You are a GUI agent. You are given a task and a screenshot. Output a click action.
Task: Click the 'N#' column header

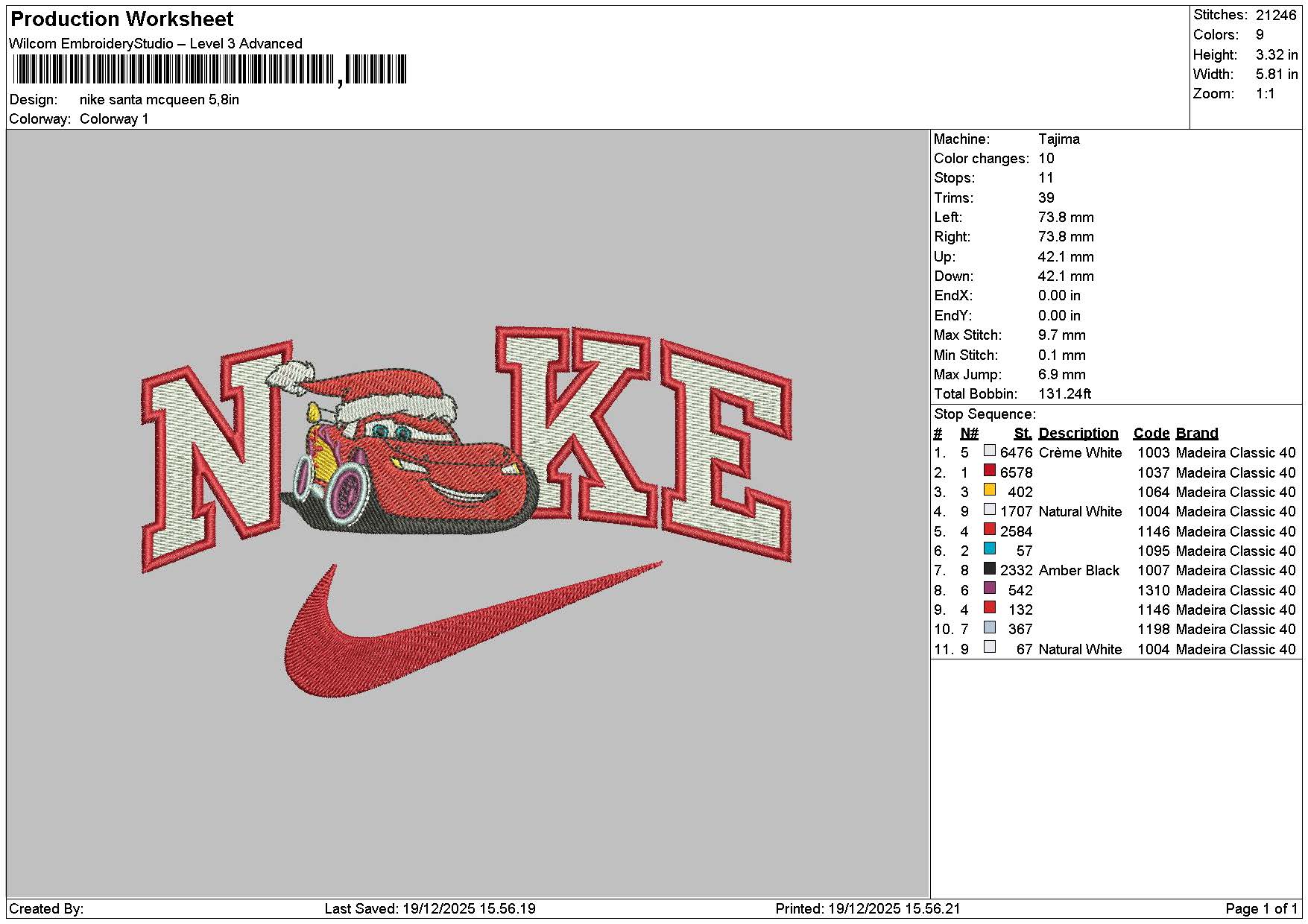pos(969,434)
